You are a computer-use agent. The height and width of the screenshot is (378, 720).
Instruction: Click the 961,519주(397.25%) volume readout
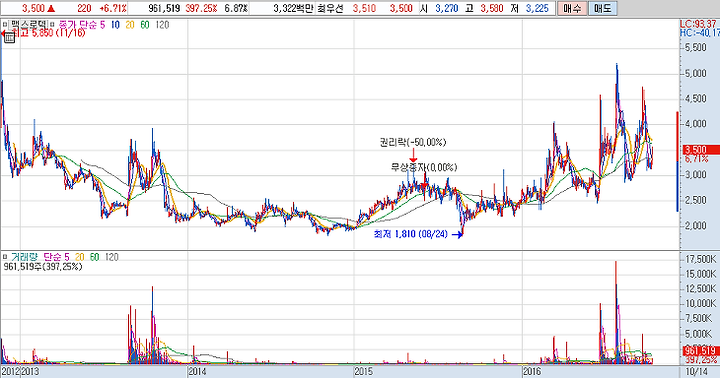click(43, 266)
